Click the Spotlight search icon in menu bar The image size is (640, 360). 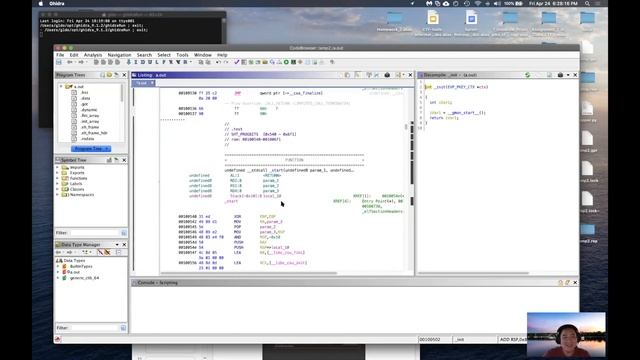pyautogui.click(x=587, y=3)
